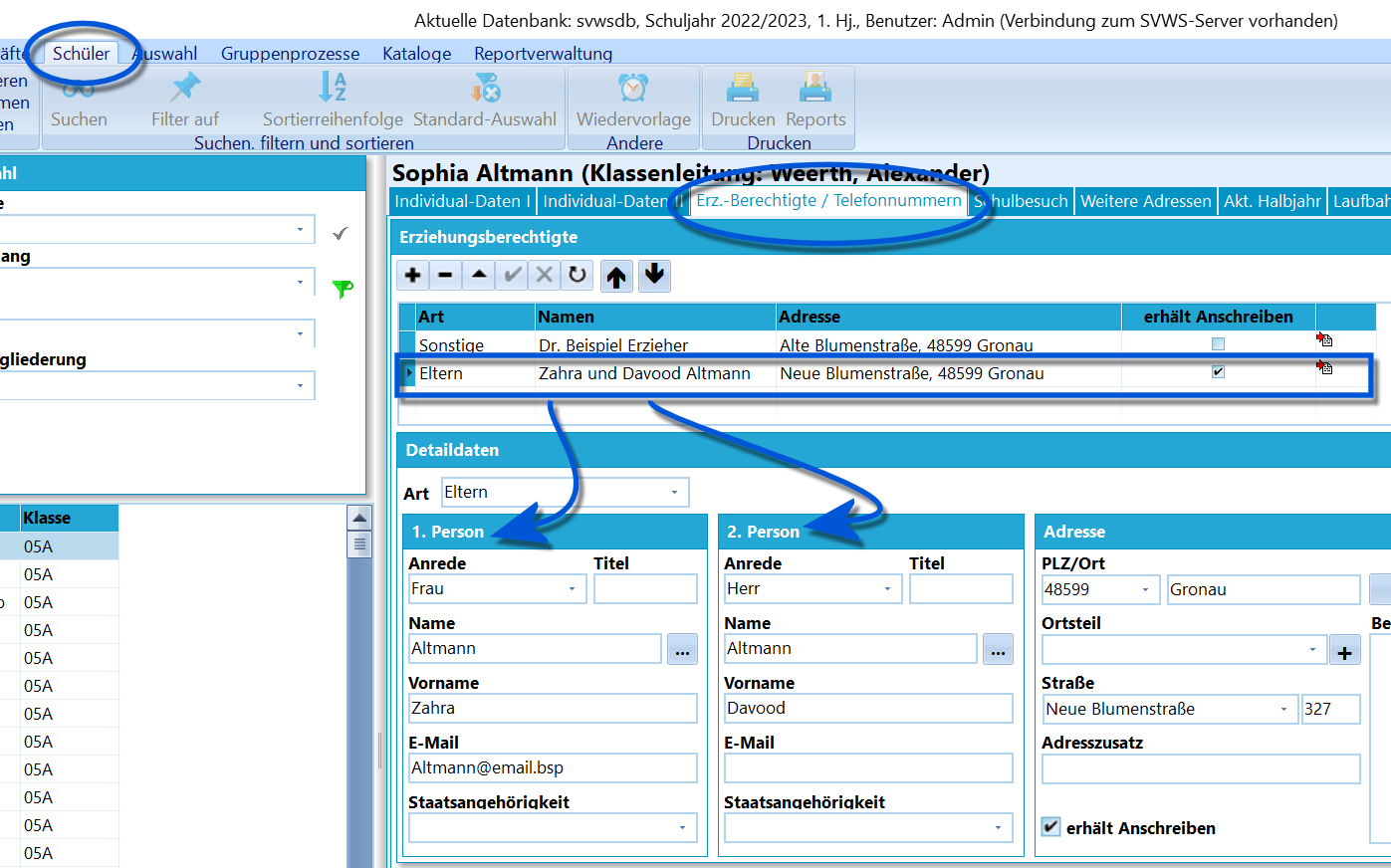Move guardian entry down with arrow
Image resolution: width=1391 pixels, height=868 pixels.
654,276
